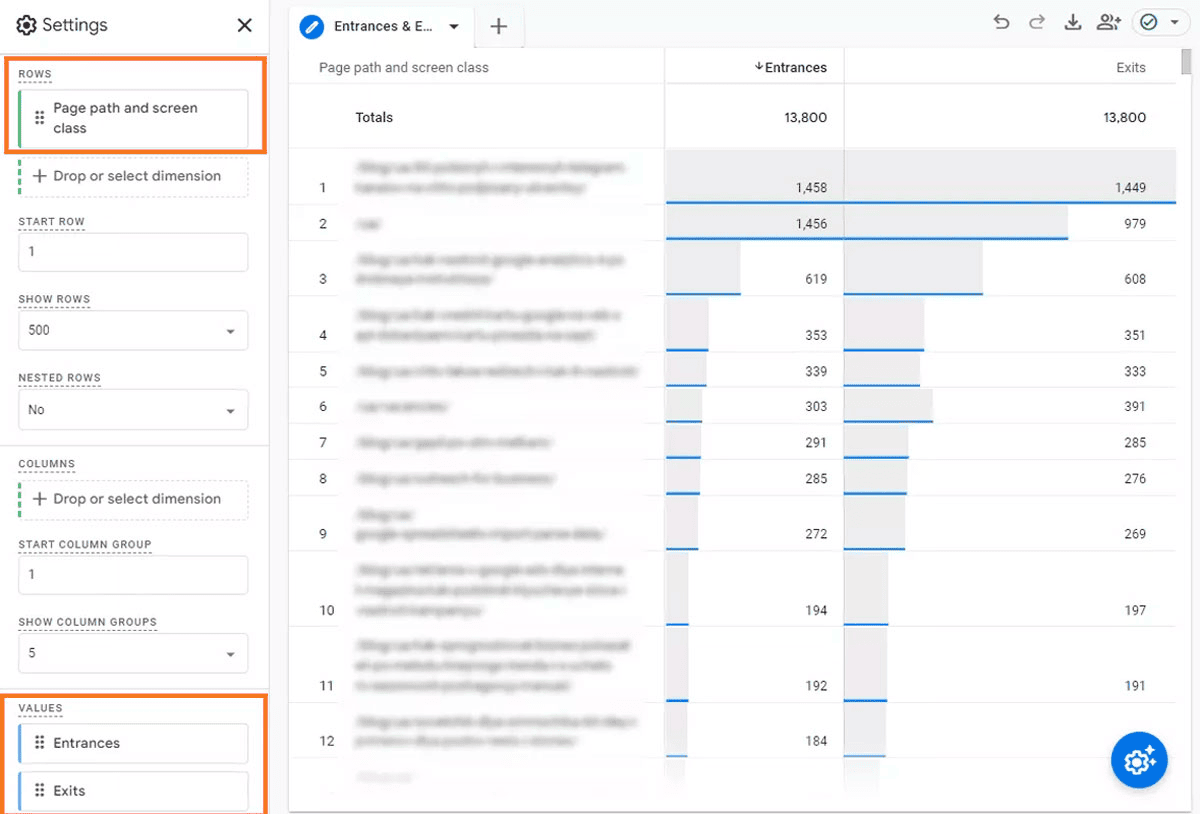Image resolution: width=1200 pixels, height=814 pixels.
Task: Share the exploration with users
Action: click(x=1108, y=22)
